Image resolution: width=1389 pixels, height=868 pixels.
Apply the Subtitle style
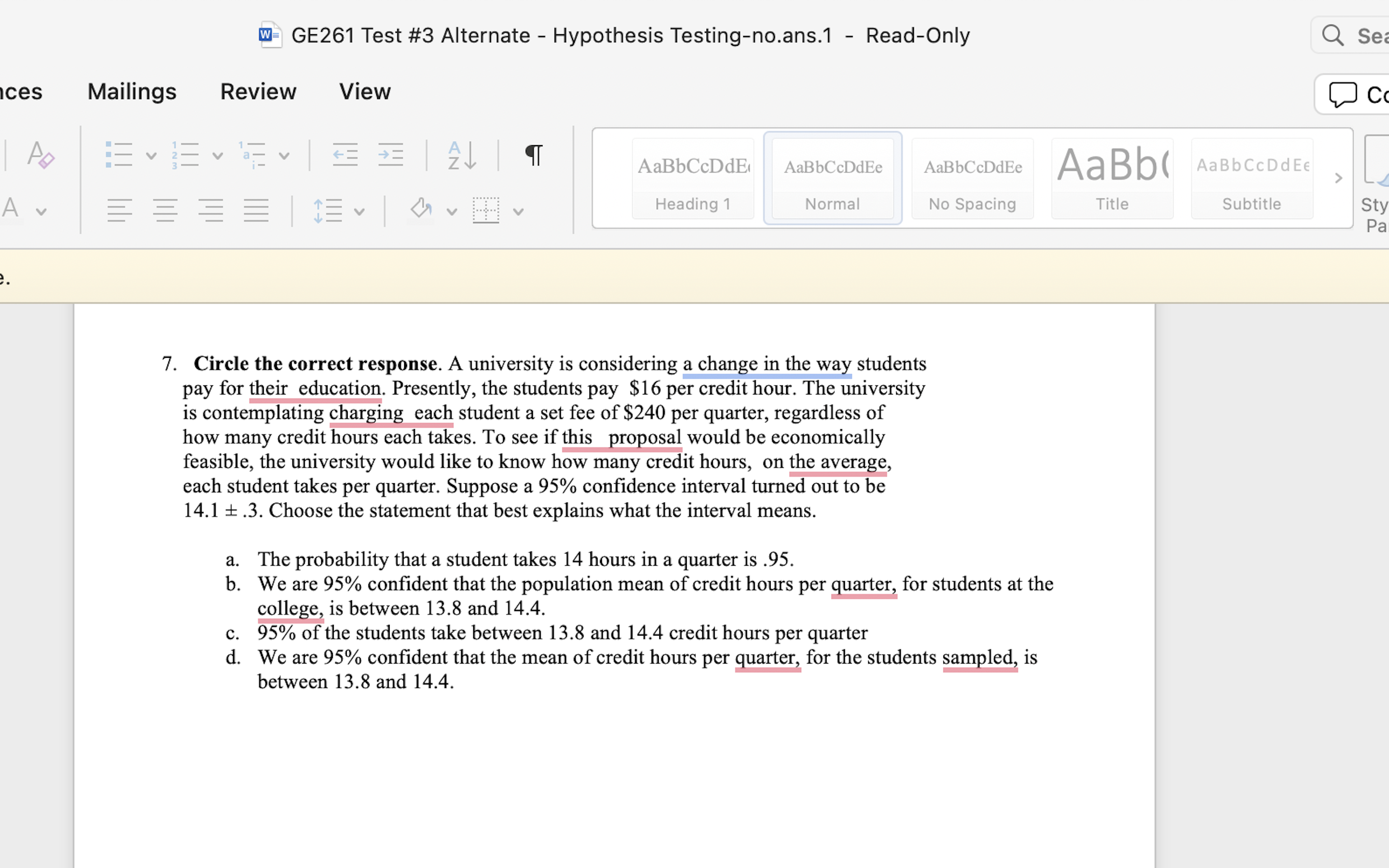point(1252,178)
